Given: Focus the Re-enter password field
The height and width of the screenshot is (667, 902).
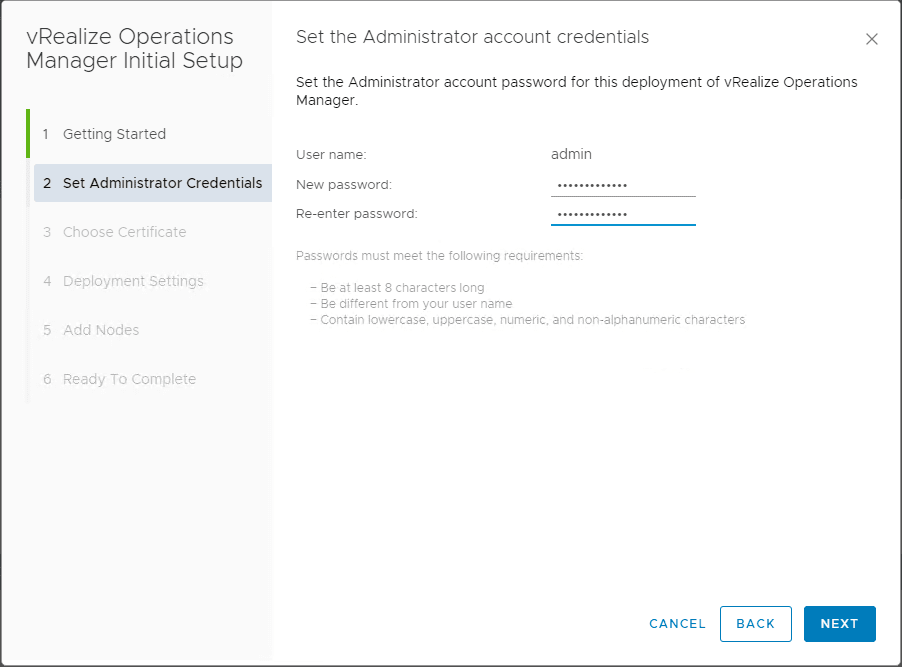Looking at the screenshot, I should click(622, 214).
